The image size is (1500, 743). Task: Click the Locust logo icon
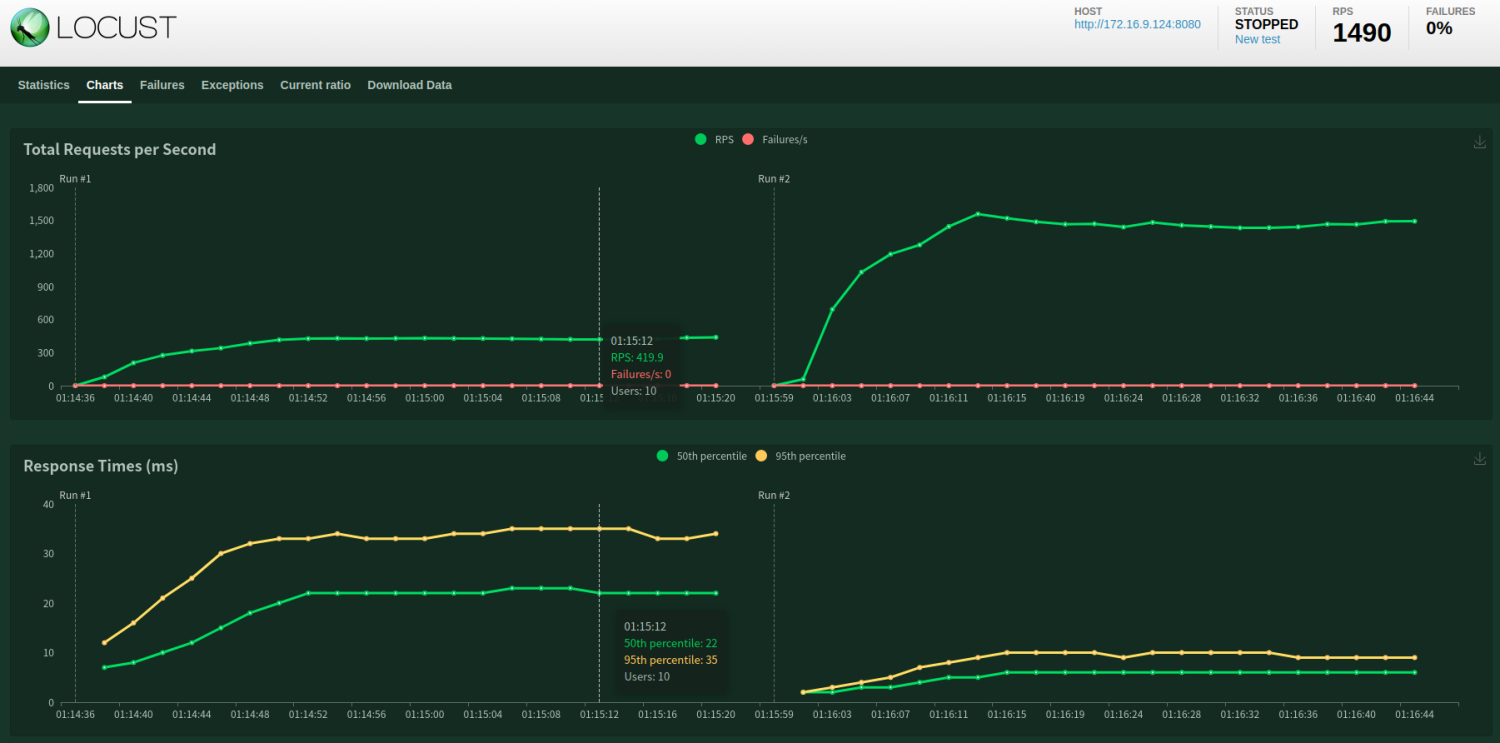click(x=30, y=27)
